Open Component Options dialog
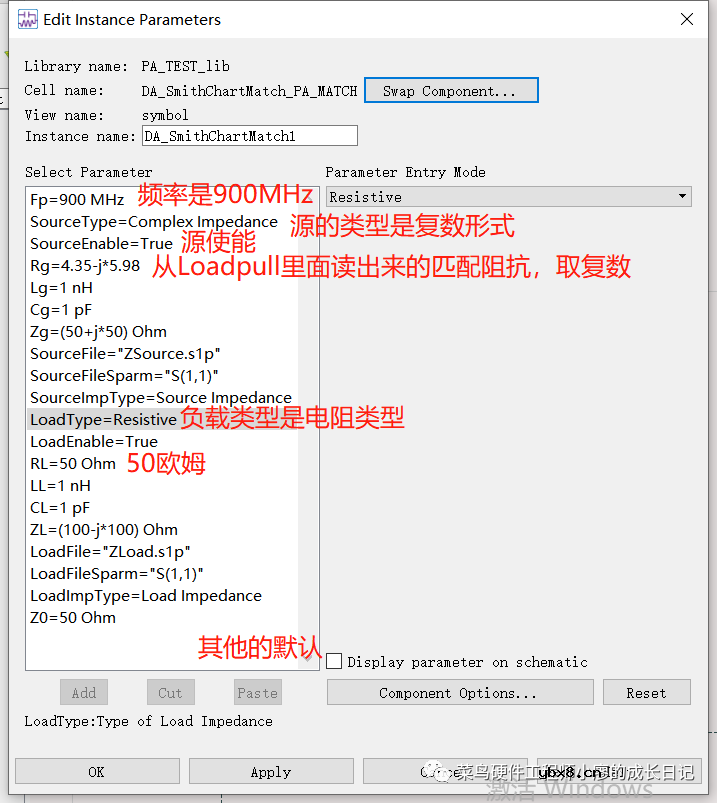 (460, 692)
